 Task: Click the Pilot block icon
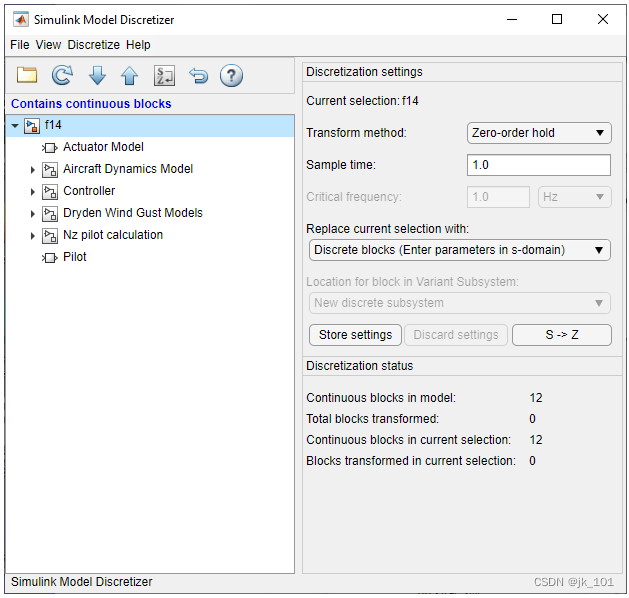point(49,258)
